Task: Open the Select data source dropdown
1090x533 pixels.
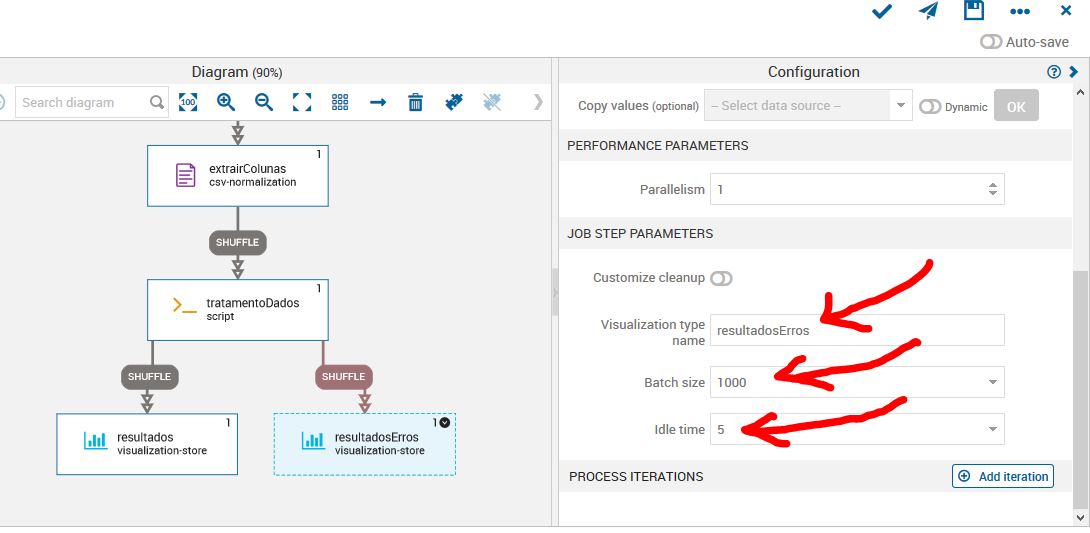Action: tap(901, 106)
